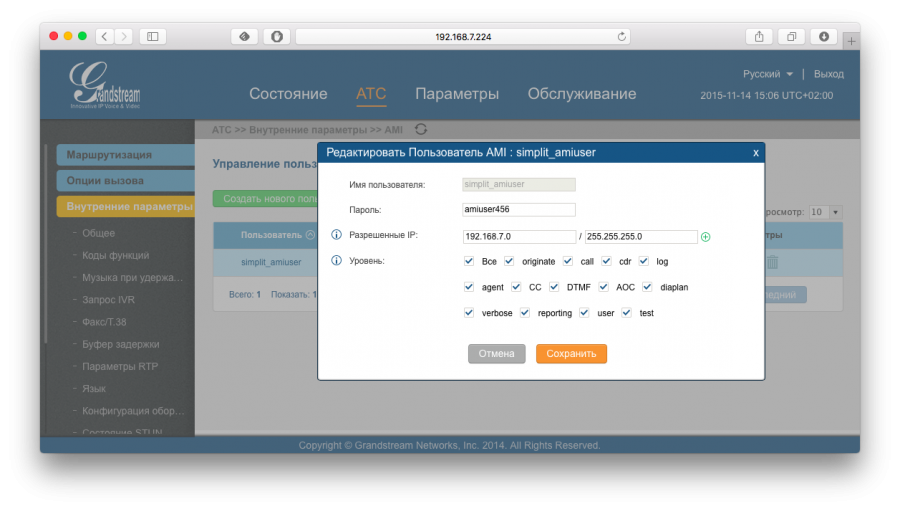Click Отмена button
The image size is (900, 509).
pyautogui.click(x=496, y=353)
